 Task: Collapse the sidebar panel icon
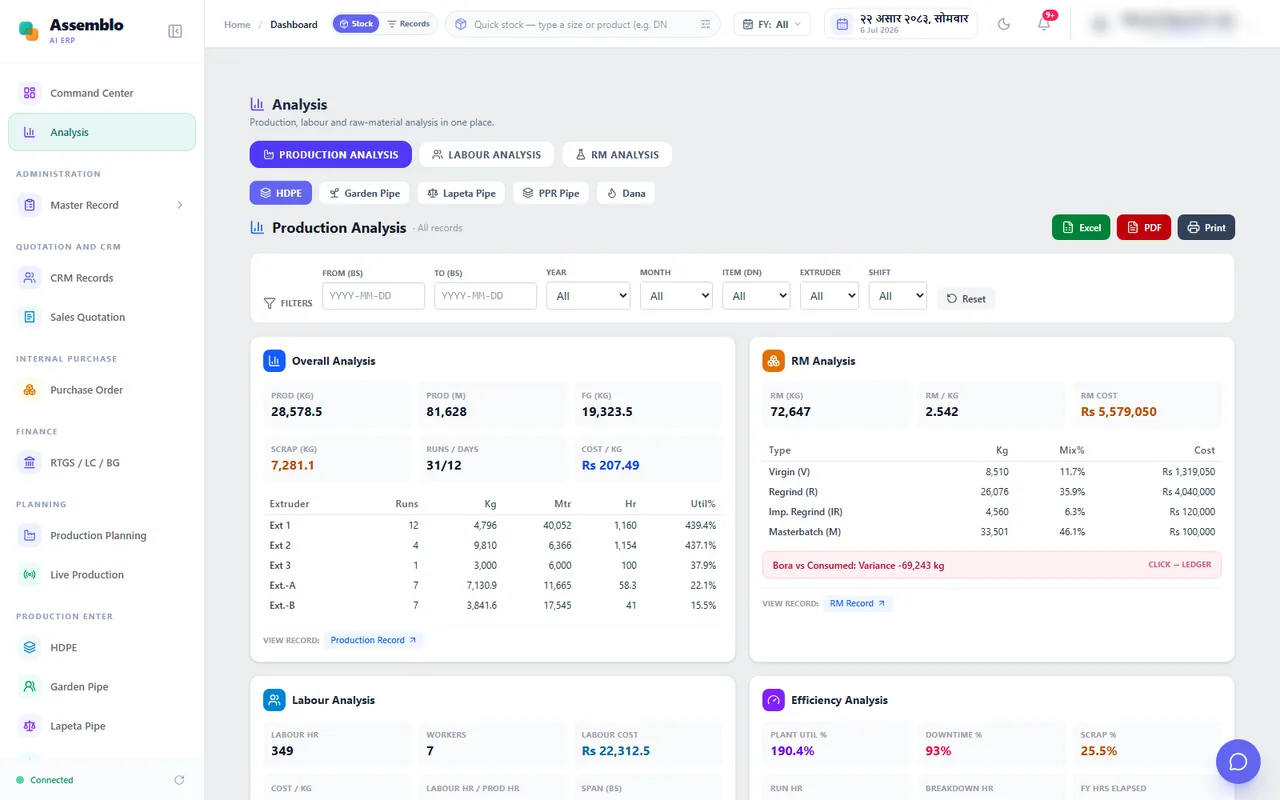click(x=175, y=31)
